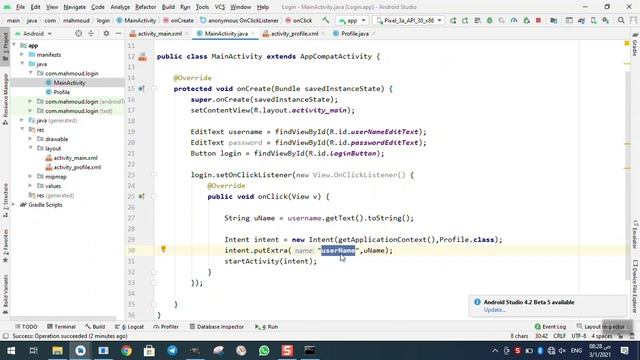Expand the manifests folder
The height and width of the screenshot is (360, 640).
[22, 55]
